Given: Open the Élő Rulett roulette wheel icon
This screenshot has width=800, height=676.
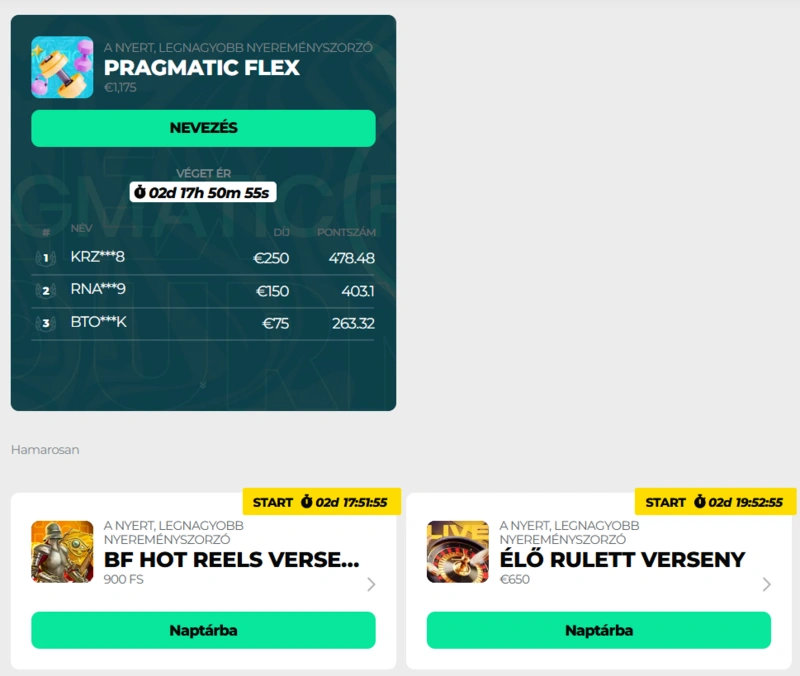Looking at the screenshot, I should pos(458,552).
